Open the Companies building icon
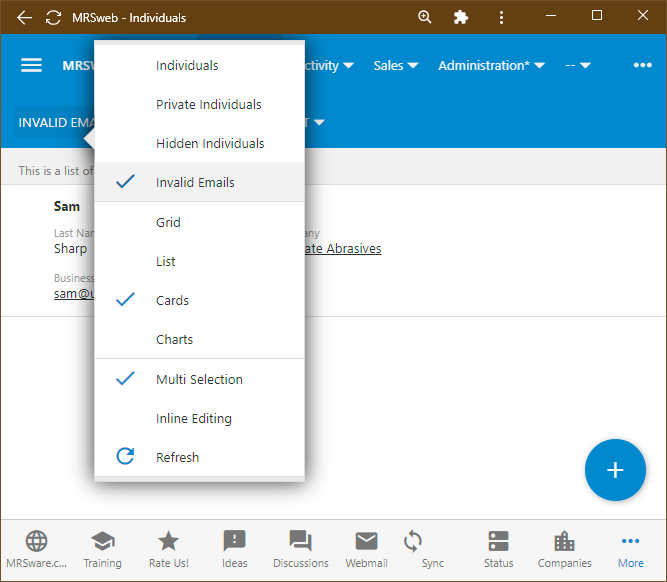 point(564,541)
